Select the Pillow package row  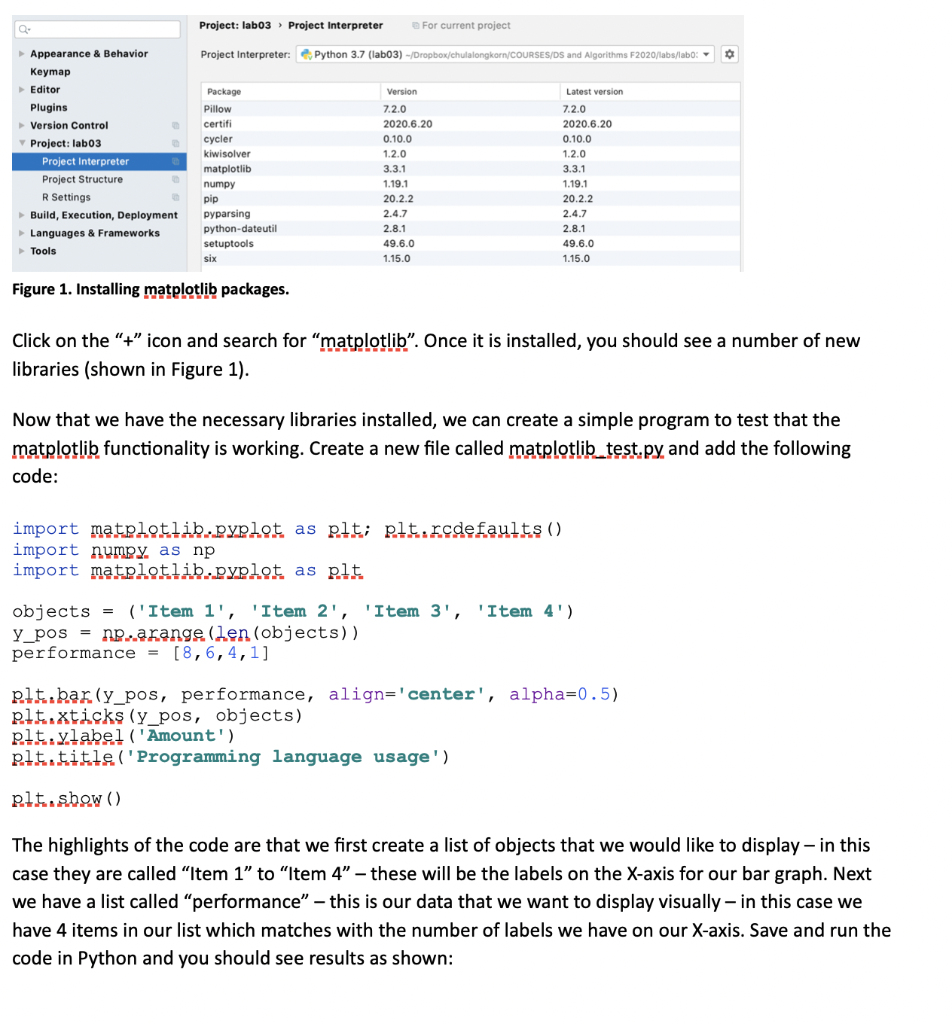[471, 109]
